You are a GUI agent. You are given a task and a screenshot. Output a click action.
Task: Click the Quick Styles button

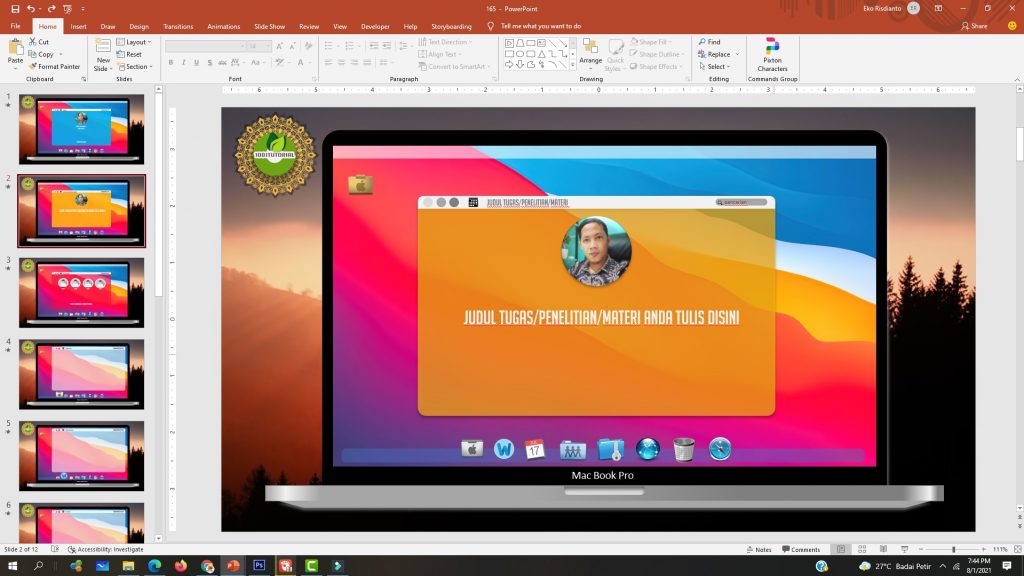[x=615, y=55]
